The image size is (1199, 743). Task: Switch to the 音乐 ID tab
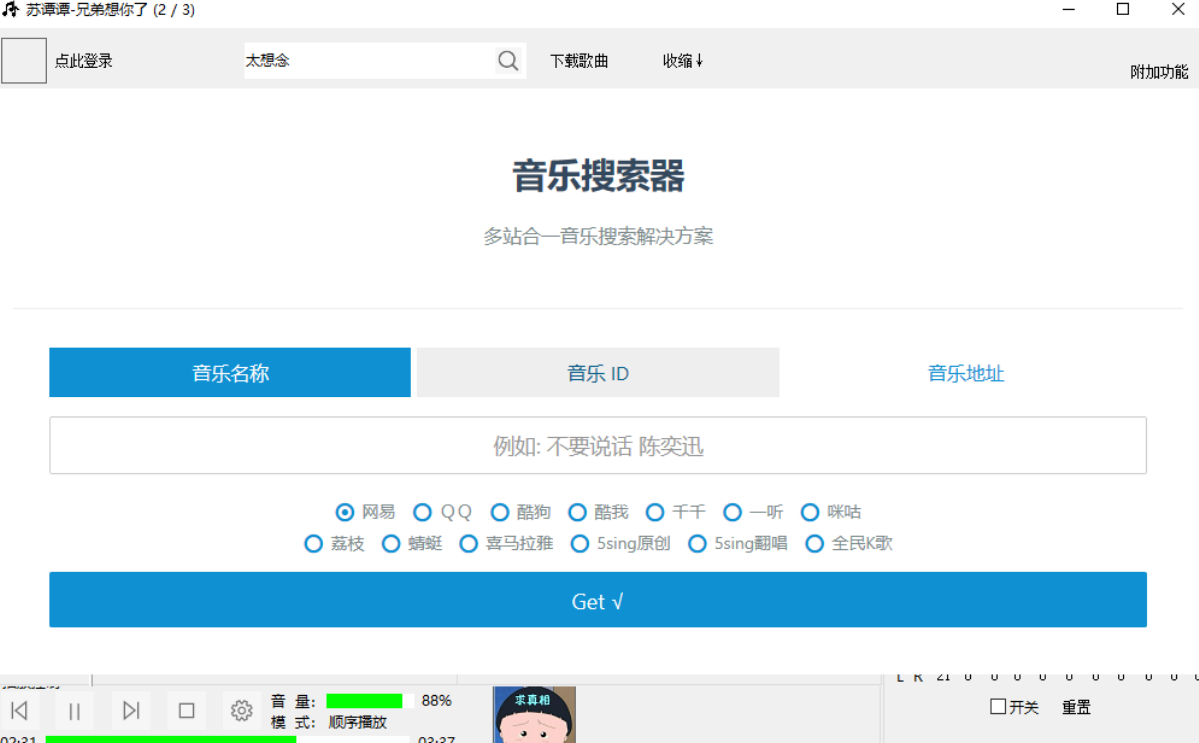(x=598, y=373)
